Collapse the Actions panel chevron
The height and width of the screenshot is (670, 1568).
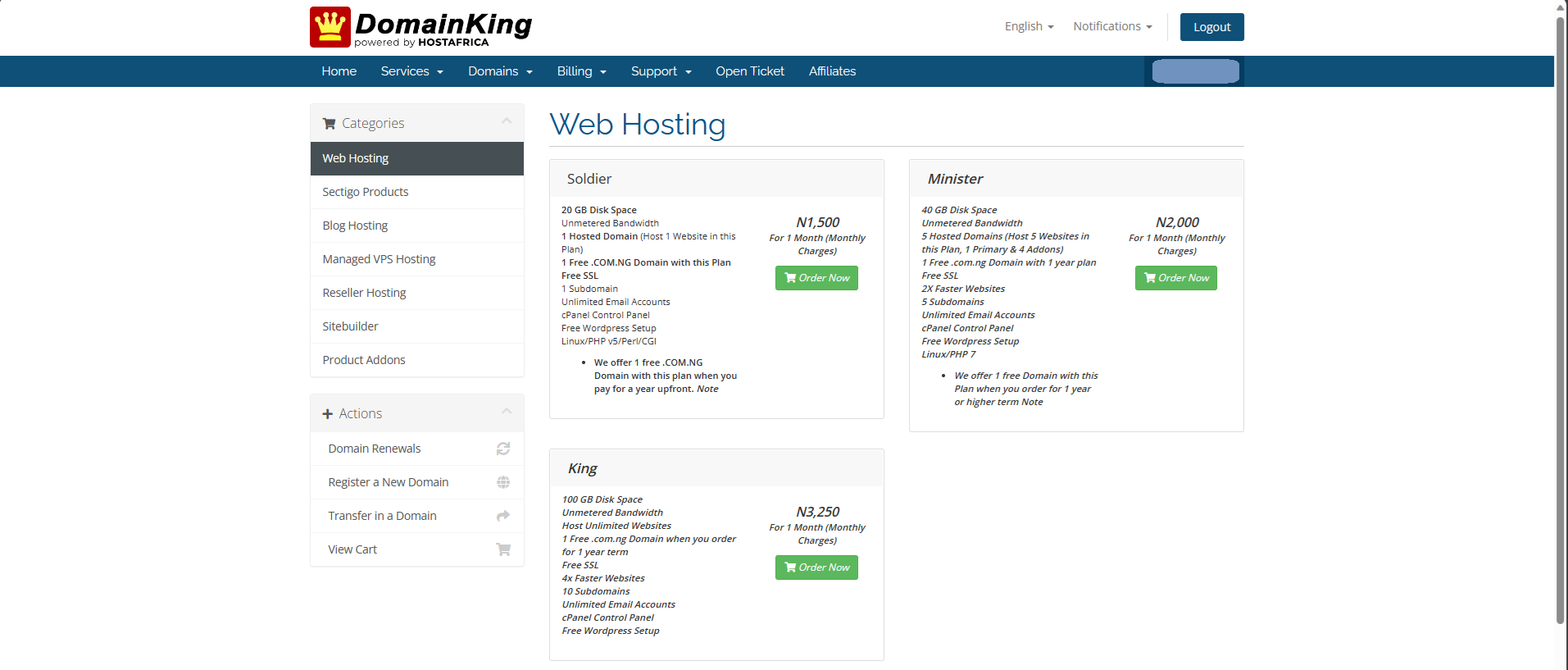507,412
